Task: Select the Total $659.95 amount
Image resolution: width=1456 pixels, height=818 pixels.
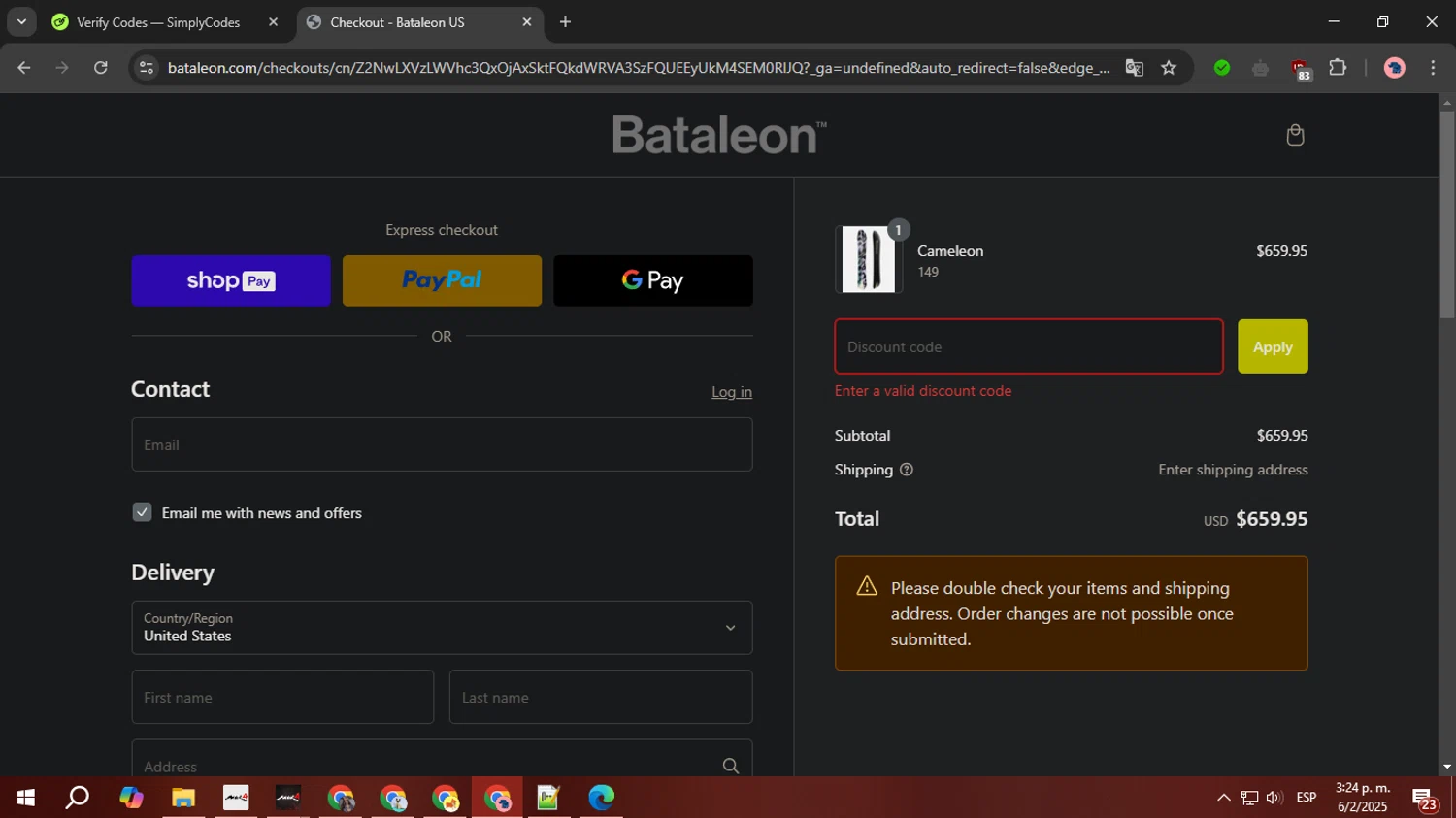Action: [1272, 519]
